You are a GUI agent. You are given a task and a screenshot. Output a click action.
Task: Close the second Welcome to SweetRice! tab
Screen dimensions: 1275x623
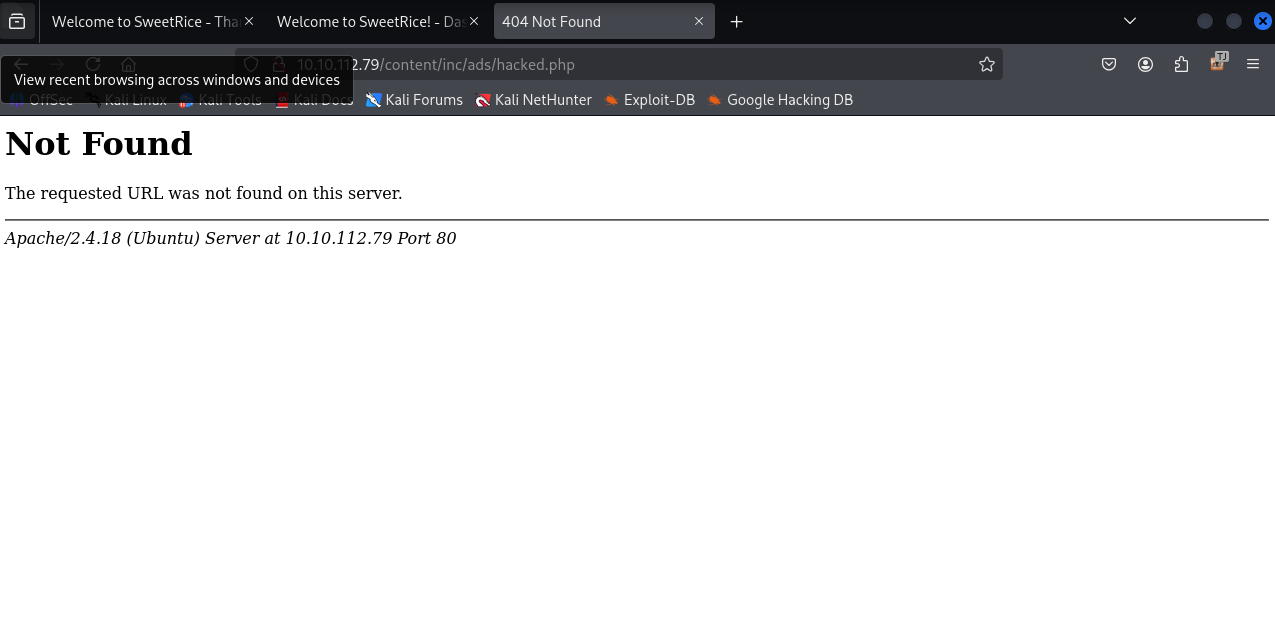click(474, 21)
